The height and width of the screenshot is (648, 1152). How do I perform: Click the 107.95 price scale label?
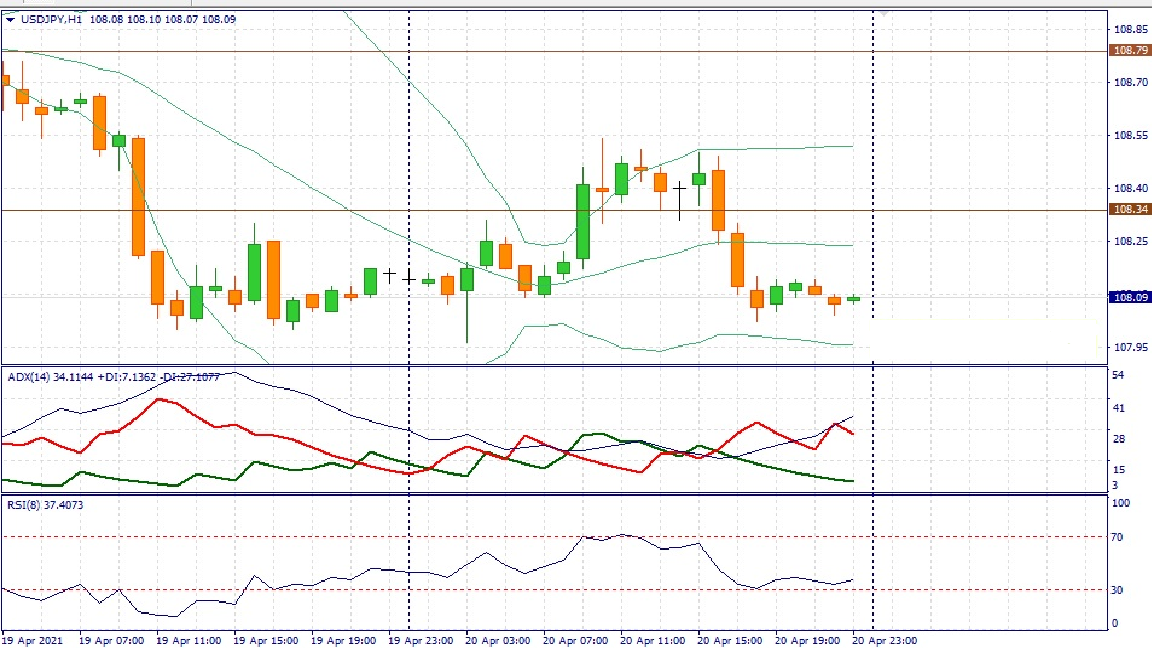(1130, 348)
